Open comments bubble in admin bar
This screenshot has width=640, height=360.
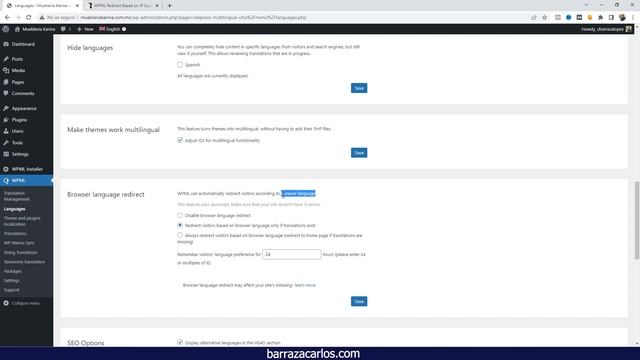[65, 29]
